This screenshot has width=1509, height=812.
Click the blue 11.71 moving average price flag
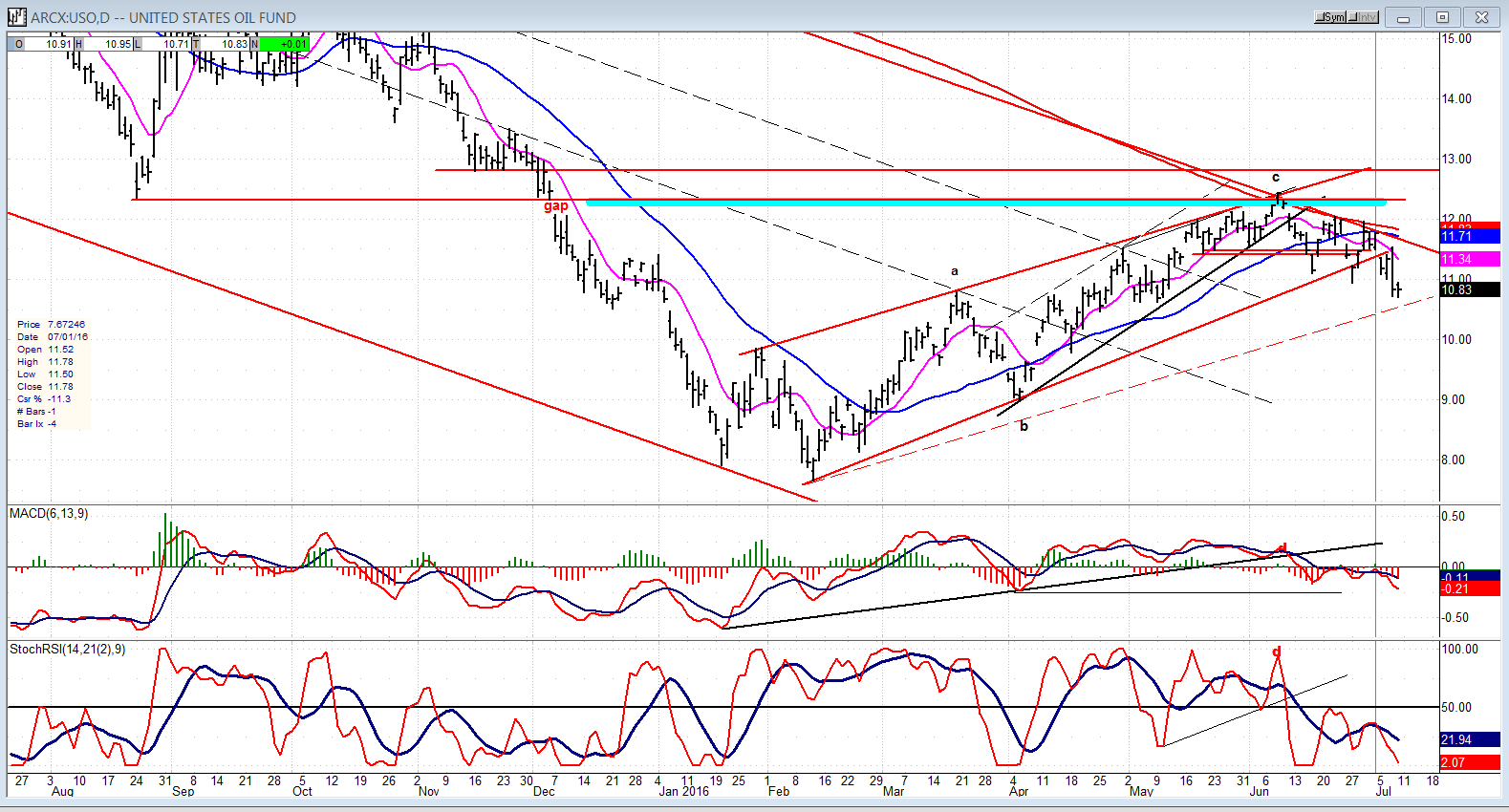click(x=1470, y=236)
